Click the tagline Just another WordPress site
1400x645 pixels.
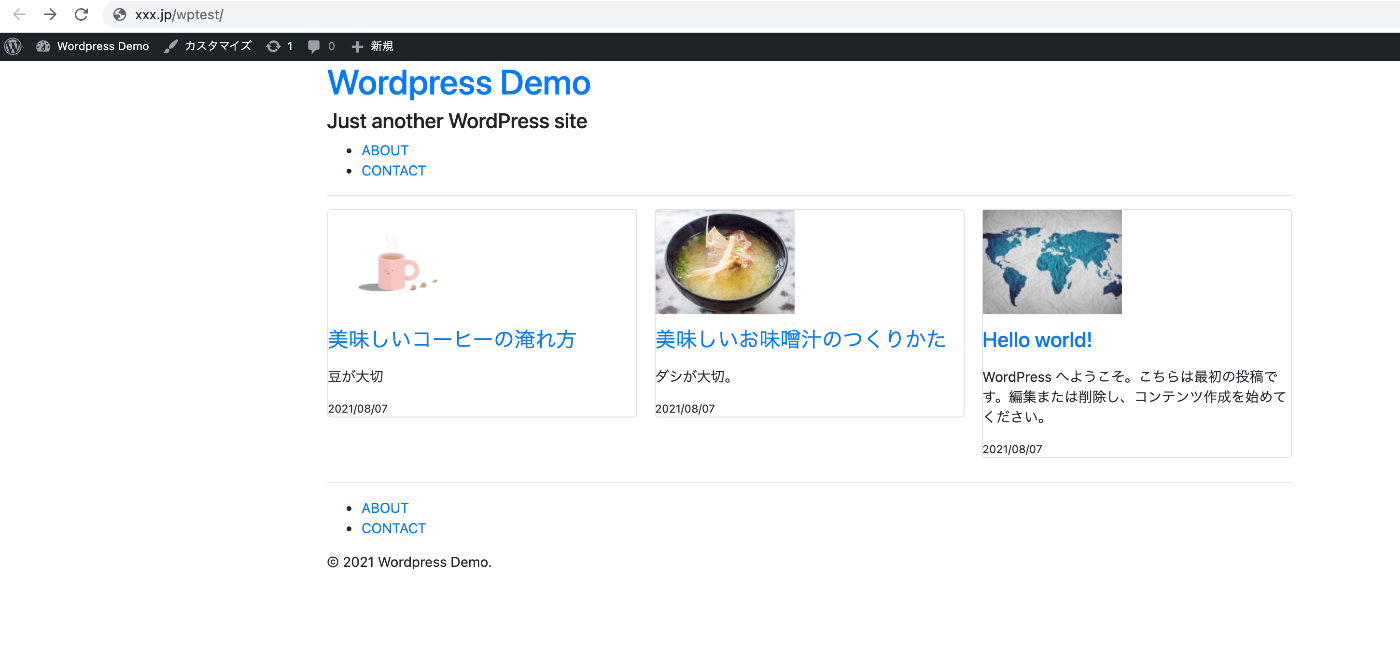[x=457, y=121]
